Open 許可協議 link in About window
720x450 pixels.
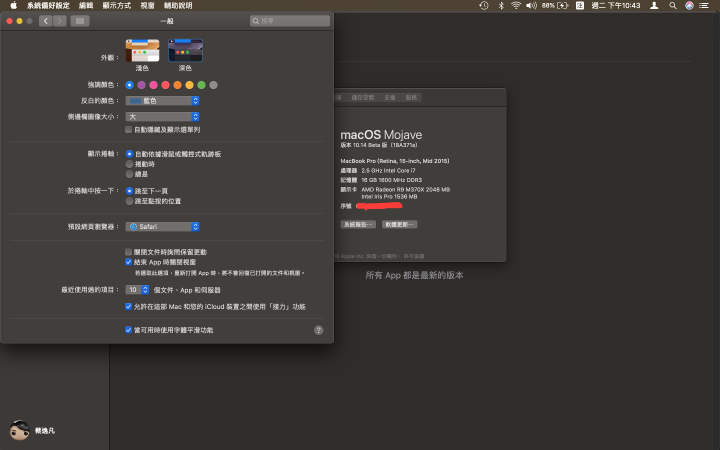[414, 256]
